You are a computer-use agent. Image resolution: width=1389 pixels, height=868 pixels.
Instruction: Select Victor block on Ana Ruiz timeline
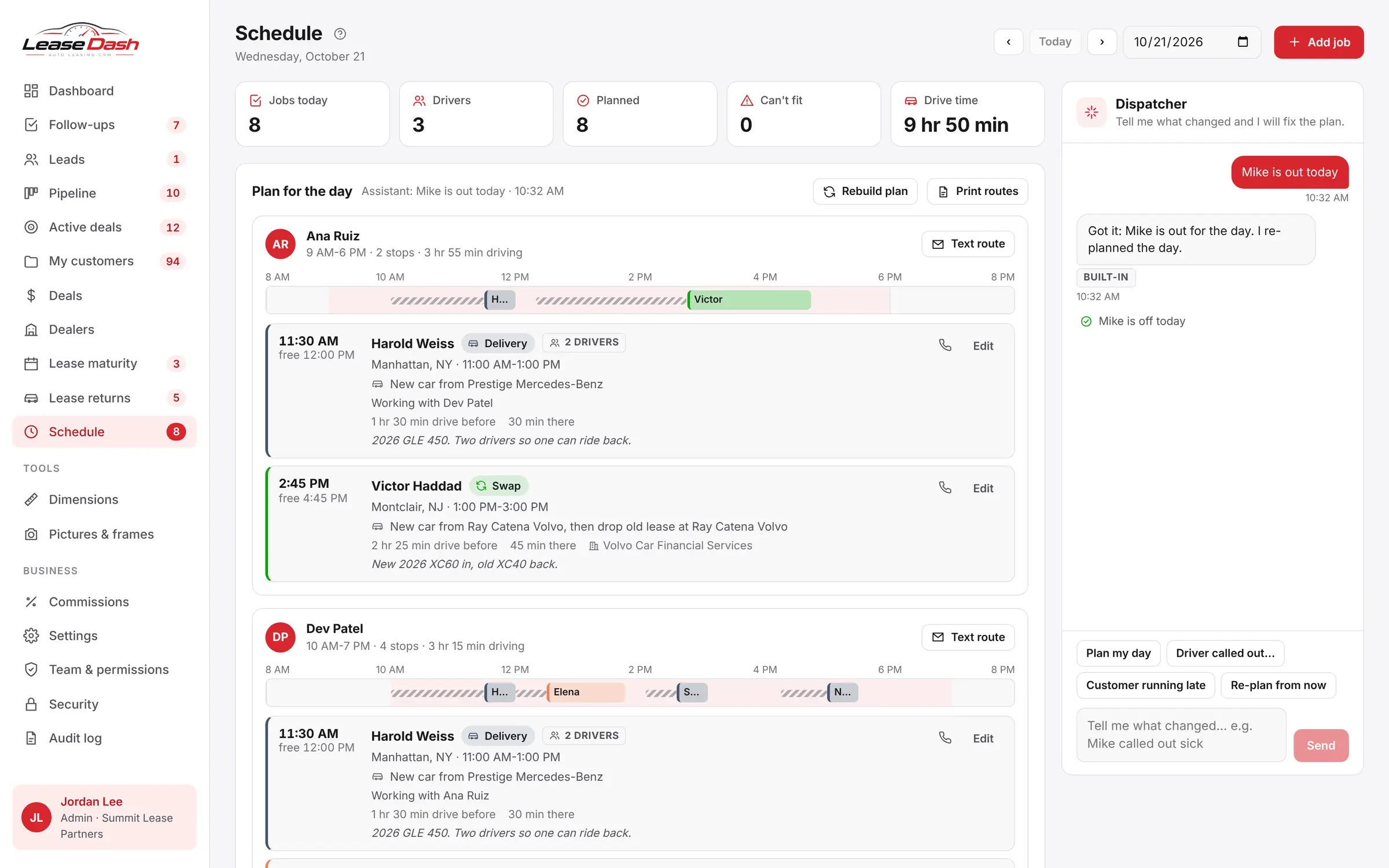tap(749, 300)
